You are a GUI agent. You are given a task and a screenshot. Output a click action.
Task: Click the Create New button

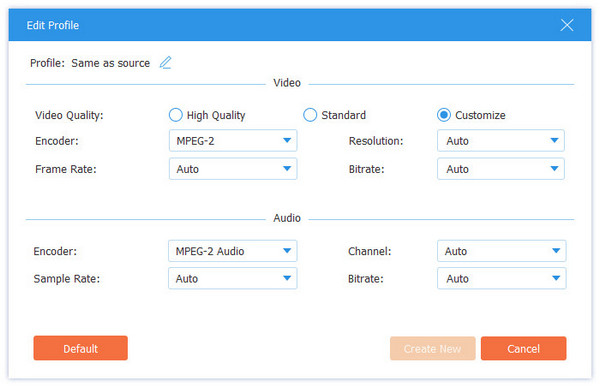click(x=433, y=349)
